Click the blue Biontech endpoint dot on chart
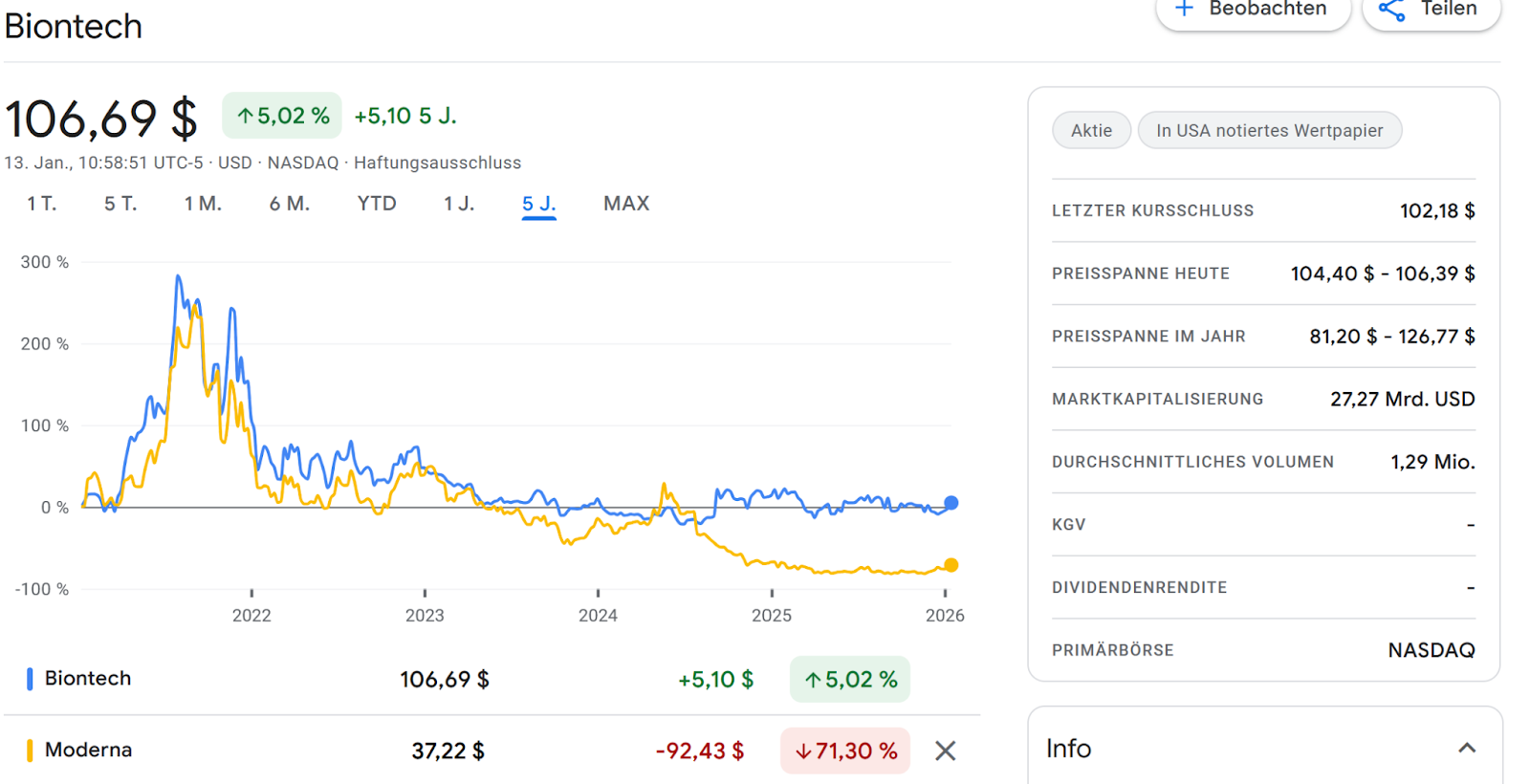 coord(951,503)
